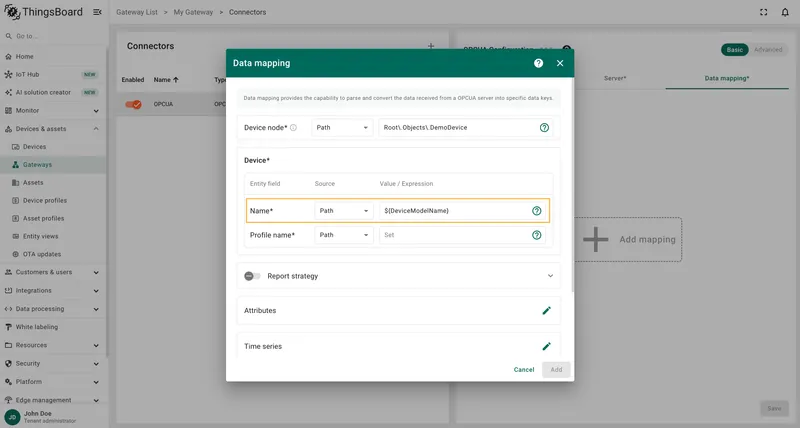Switch to the Server tab
Image resolution: width=800 pixels, height=428 pixels.
(615, 79)
